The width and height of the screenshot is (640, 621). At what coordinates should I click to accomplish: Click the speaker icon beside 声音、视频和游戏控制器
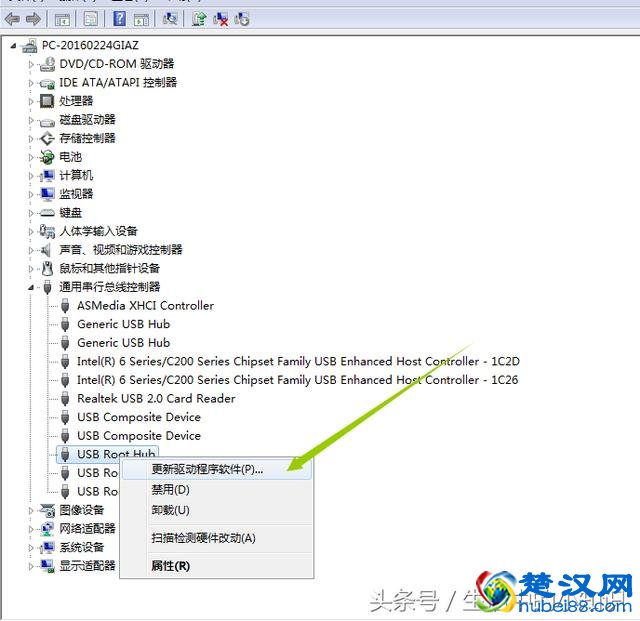46,250
